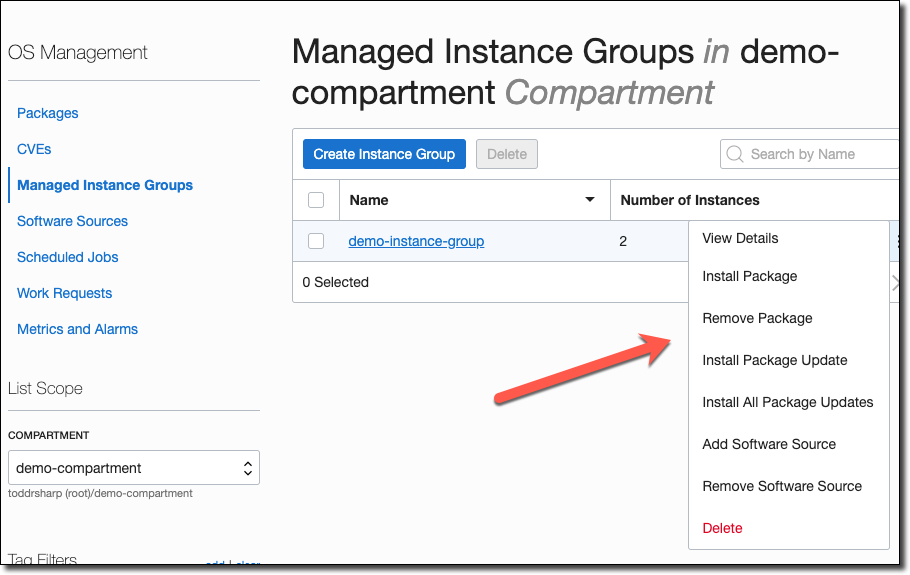910x575 pixels.
Task: Click the next page chevron arrow
Action: click(x=895, y=283)
